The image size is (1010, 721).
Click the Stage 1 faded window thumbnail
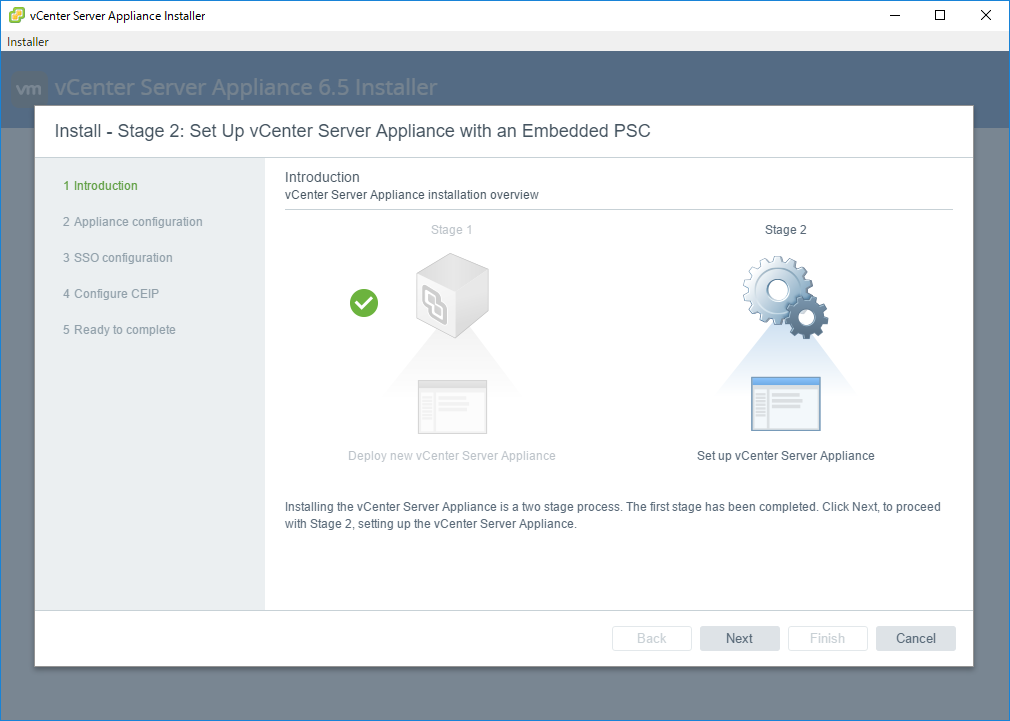(452, 407)
